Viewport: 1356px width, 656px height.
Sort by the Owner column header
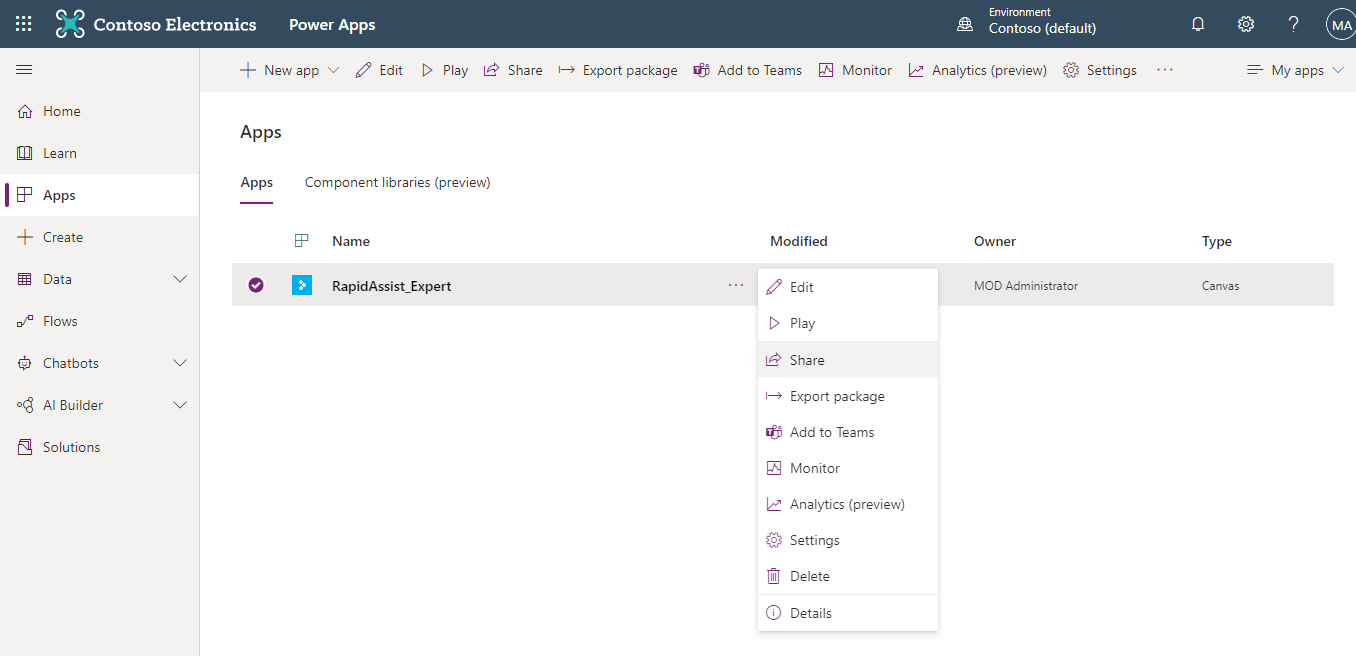click(995, 241)
